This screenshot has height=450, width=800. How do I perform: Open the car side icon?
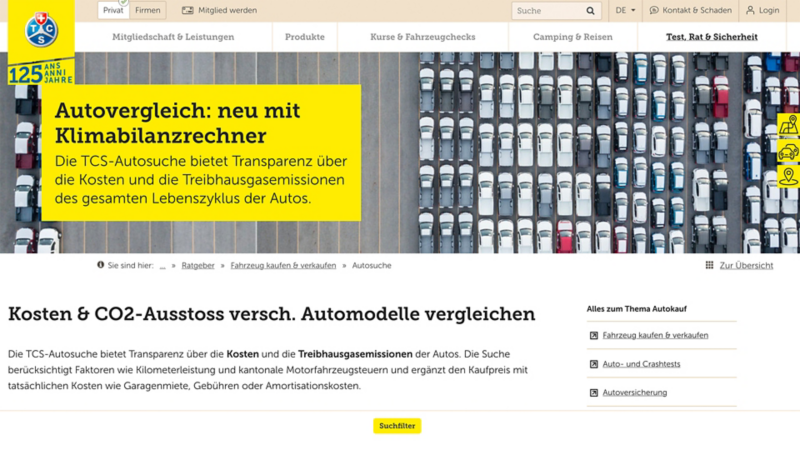coord(788,152)
